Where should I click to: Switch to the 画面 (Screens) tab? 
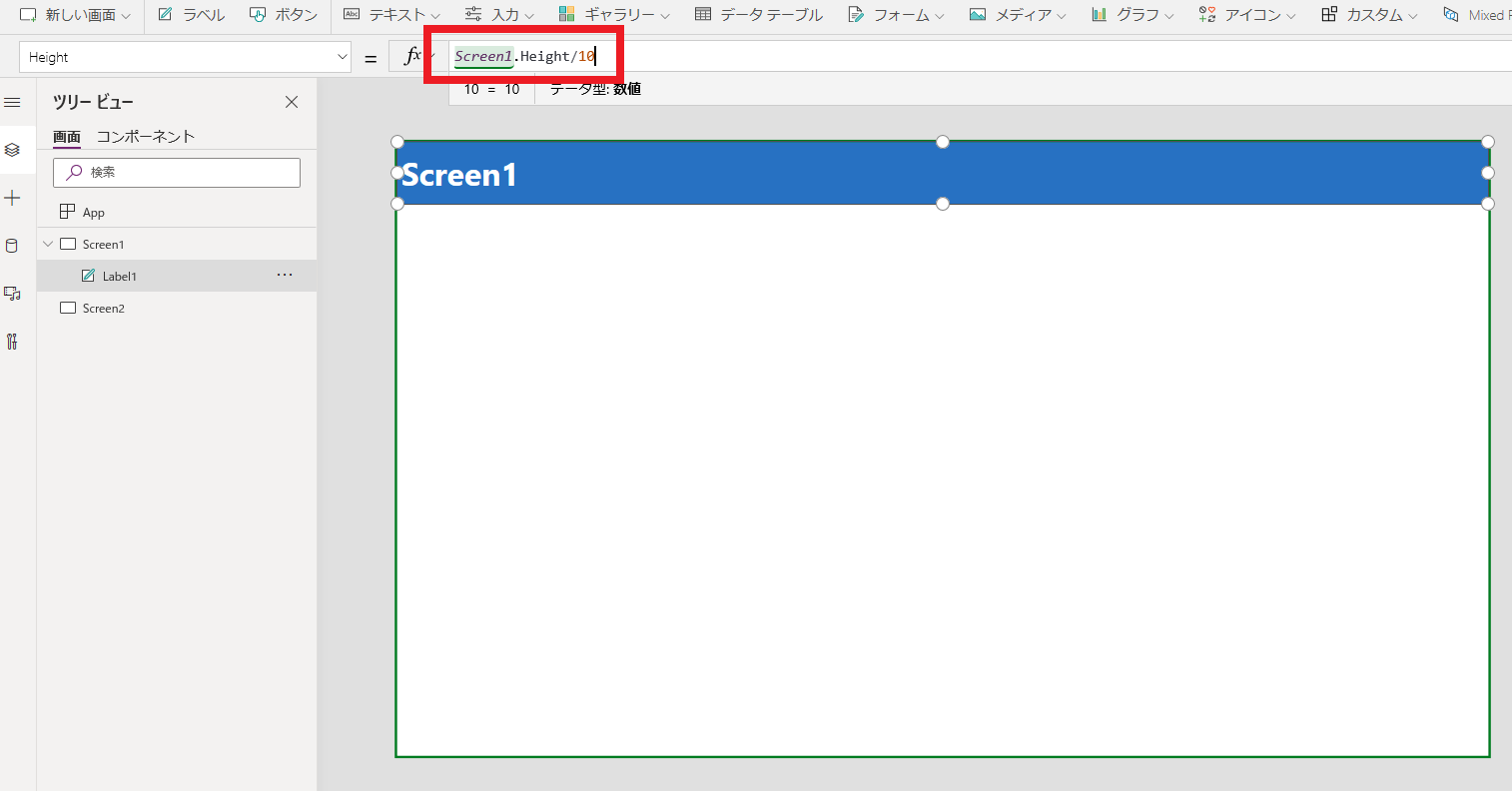[x=67, y=137]
